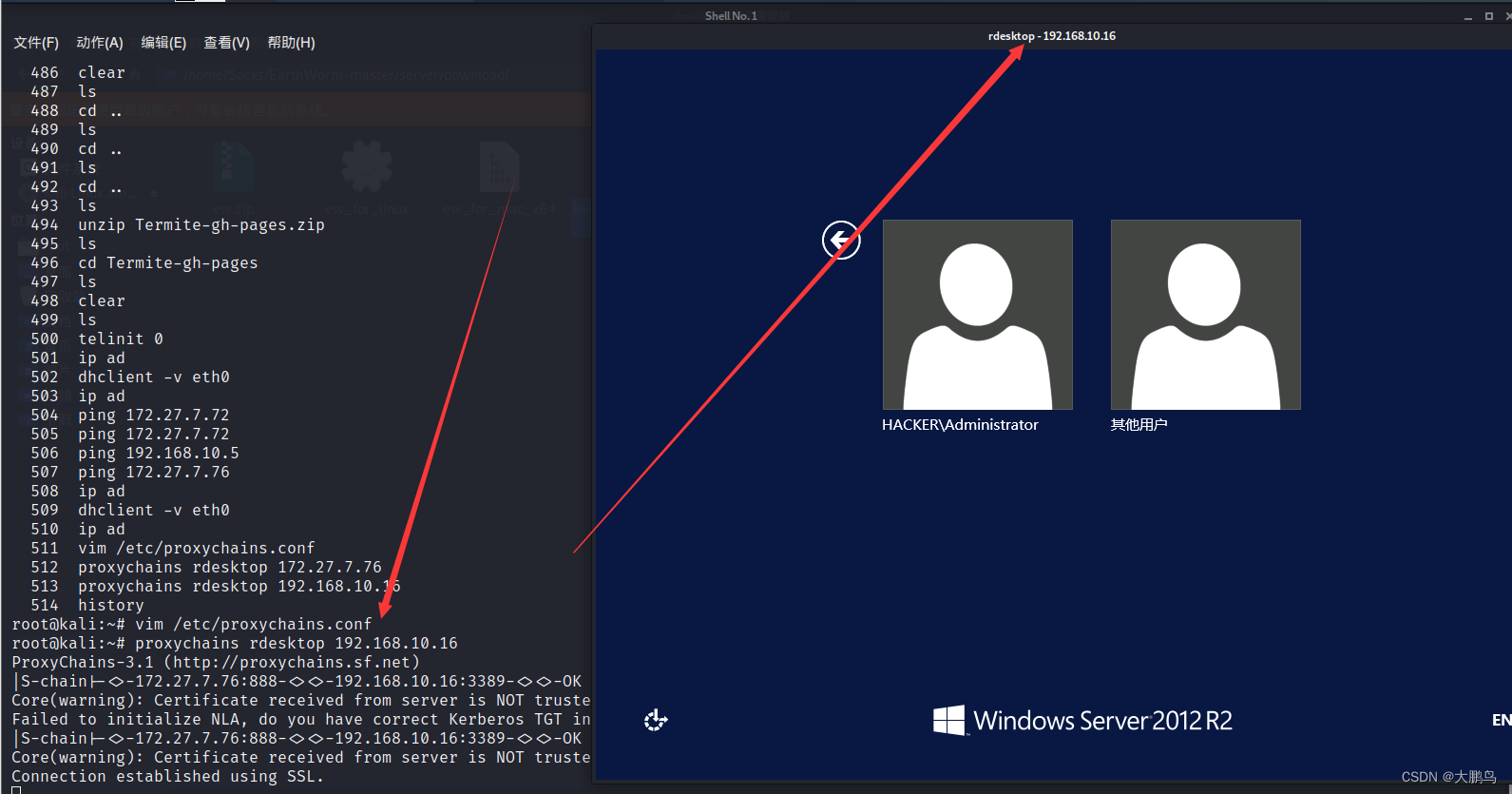The height and width of the screenshot is (794, 1512).
Task: Click history line 502 dhclient -v eth0
Action: [130, 378]
